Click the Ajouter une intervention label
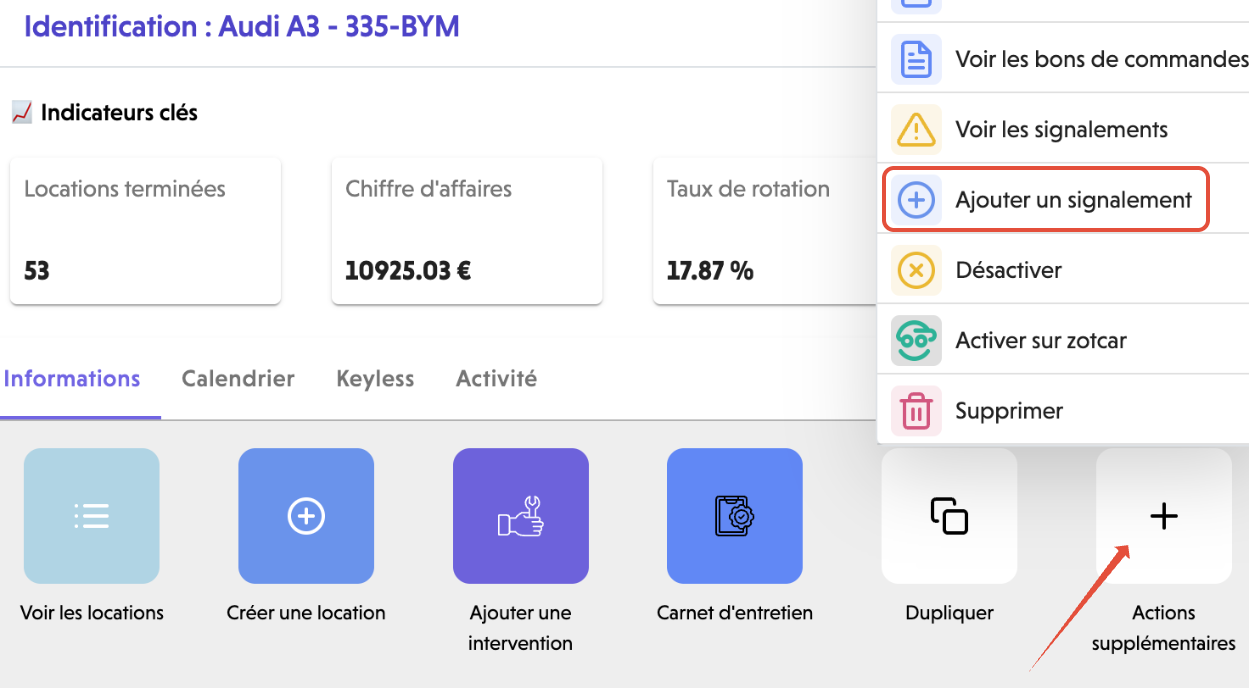The image size is (1249, 688). [520, 628]
